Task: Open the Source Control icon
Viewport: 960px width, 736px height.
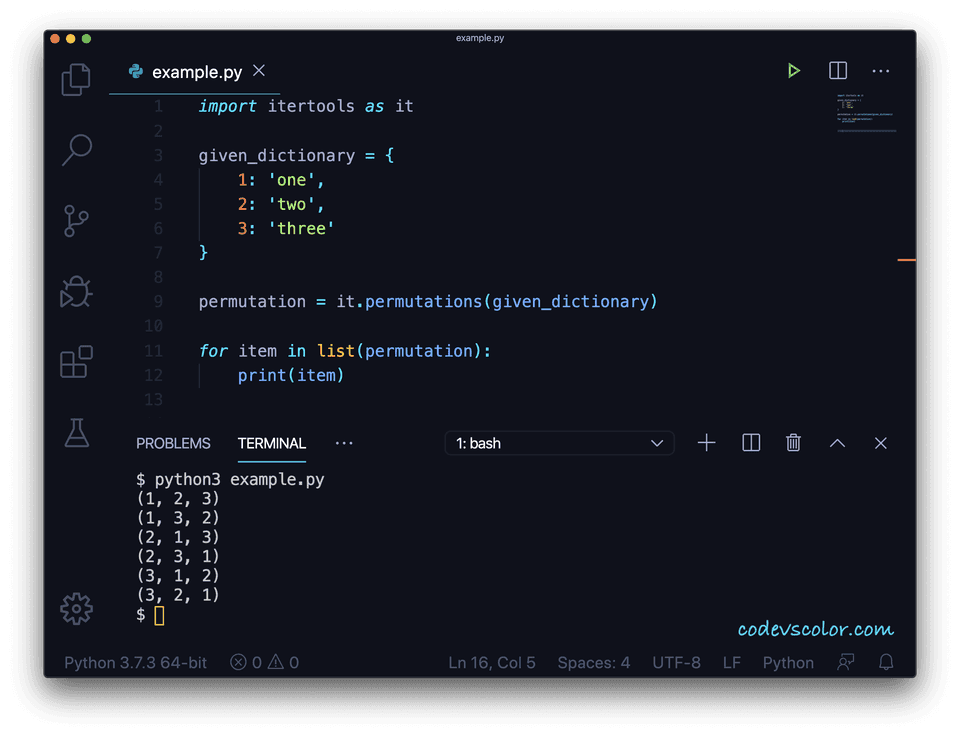Action: point(76,221)
